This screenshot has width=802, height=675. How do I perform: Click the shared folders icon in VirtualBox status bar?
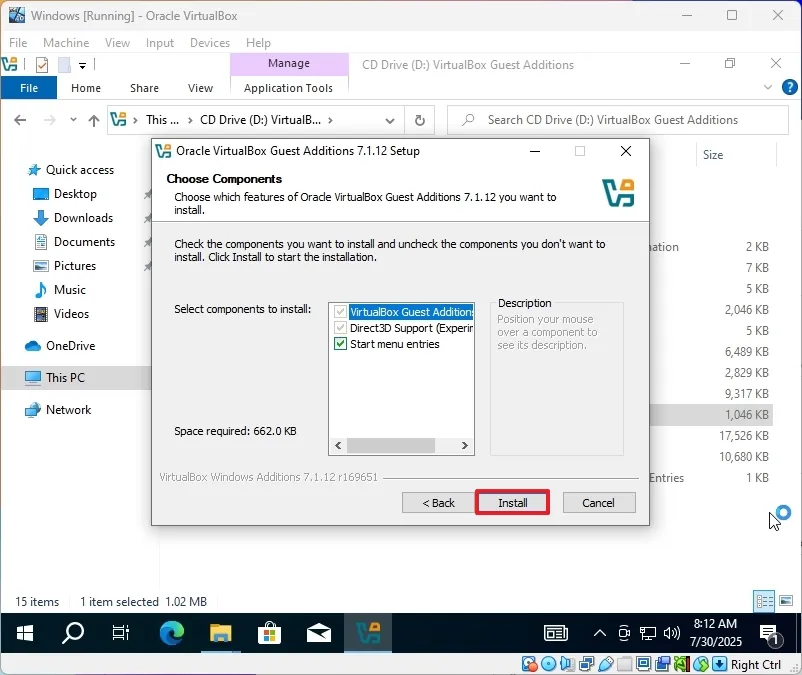(x=623, y=663)
